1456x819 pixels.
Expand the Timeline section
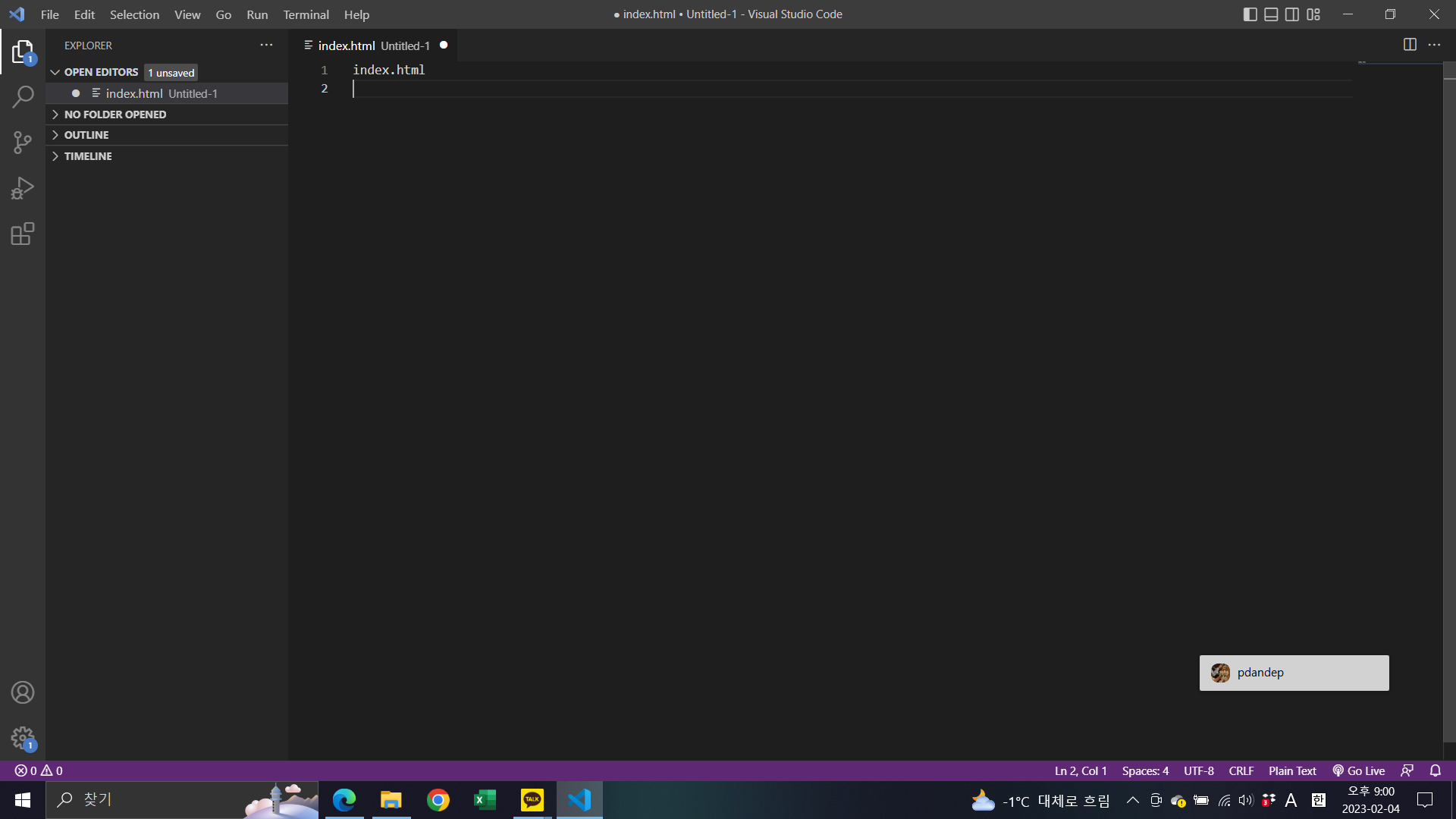pos(167,156)
